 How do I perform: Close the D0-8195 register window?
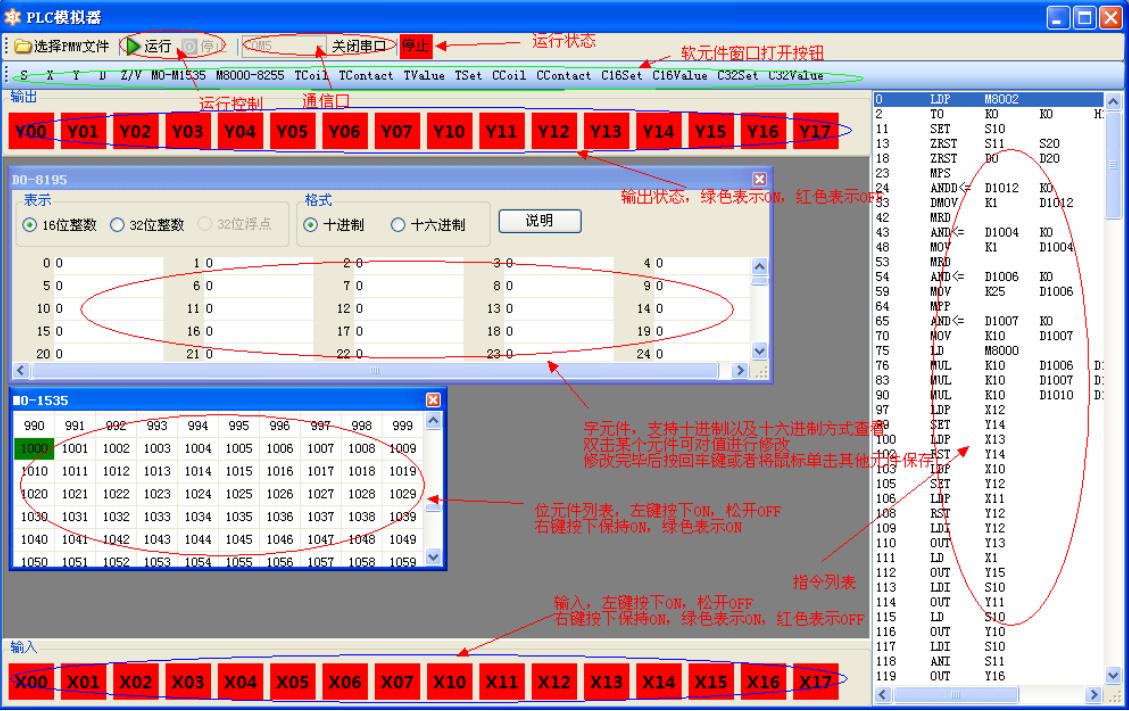pos(758,179)
